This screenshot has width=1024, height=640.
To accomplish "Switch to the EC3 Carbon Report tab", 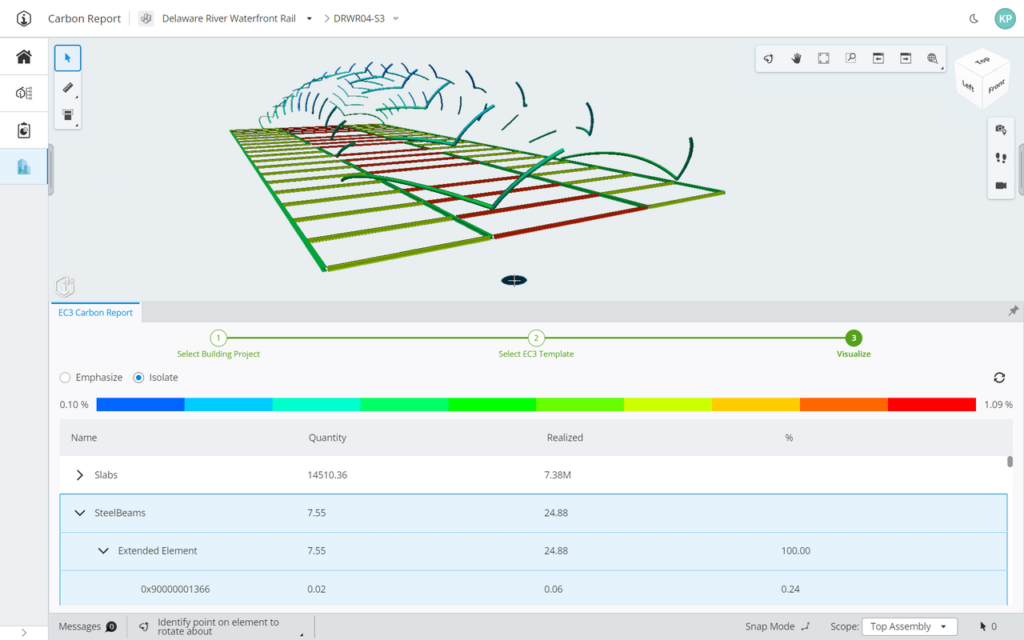I will (95, 312).
